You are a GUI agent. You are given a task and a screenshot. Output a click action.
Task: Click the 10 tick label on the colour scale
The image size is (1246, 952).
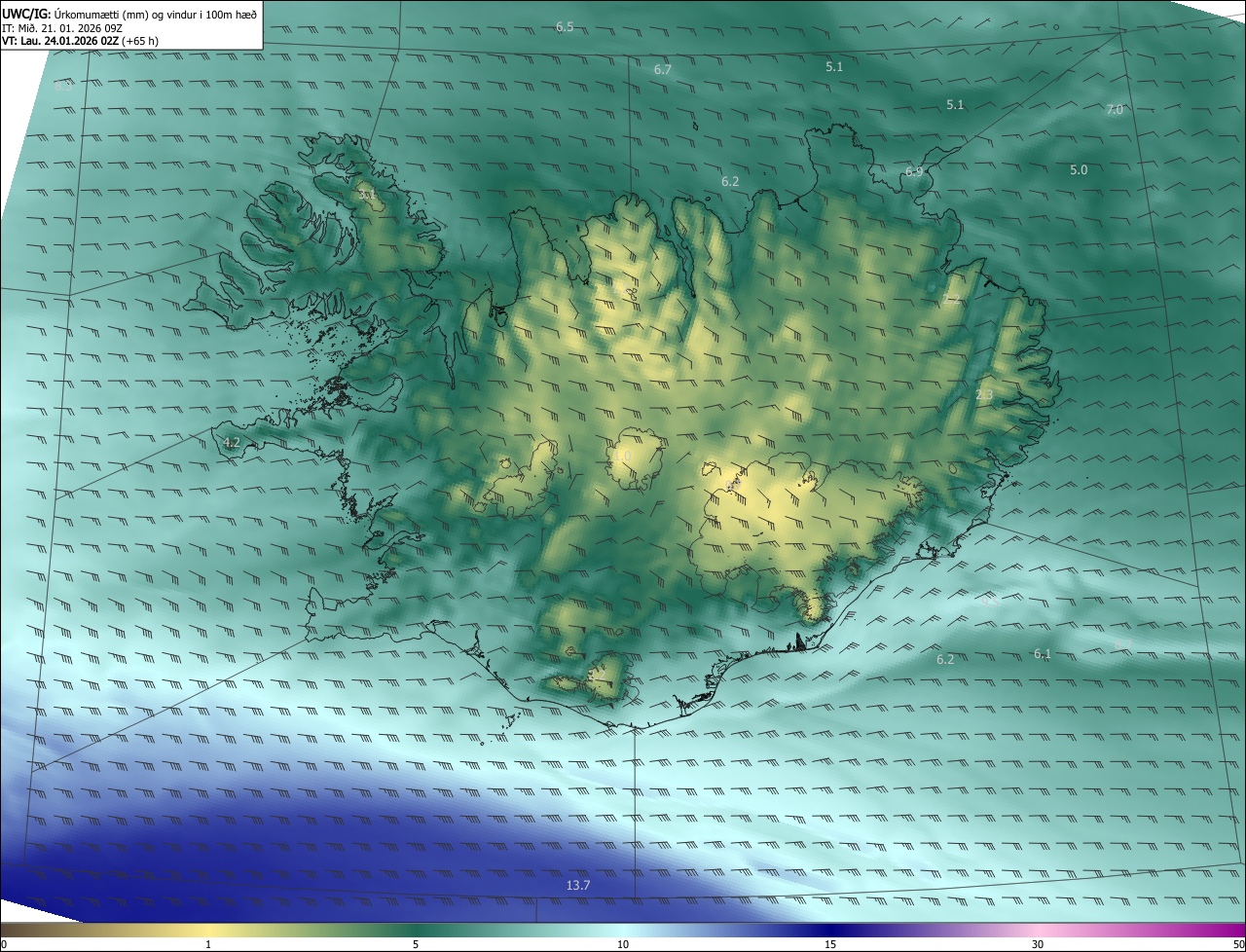tap(623, 945)
